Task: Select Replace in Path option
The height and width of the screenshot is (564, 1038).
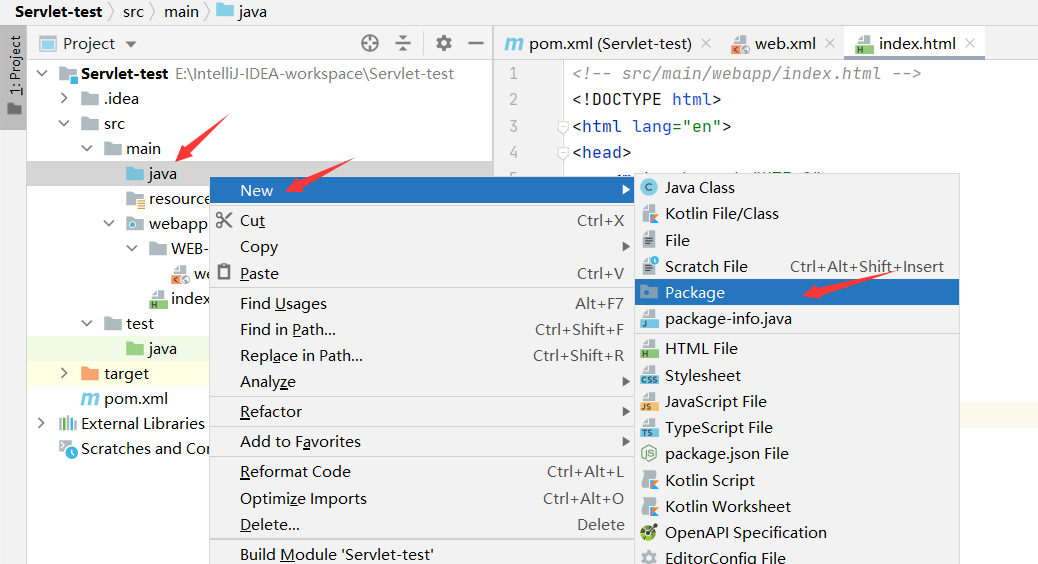Action: pos(422,355)
